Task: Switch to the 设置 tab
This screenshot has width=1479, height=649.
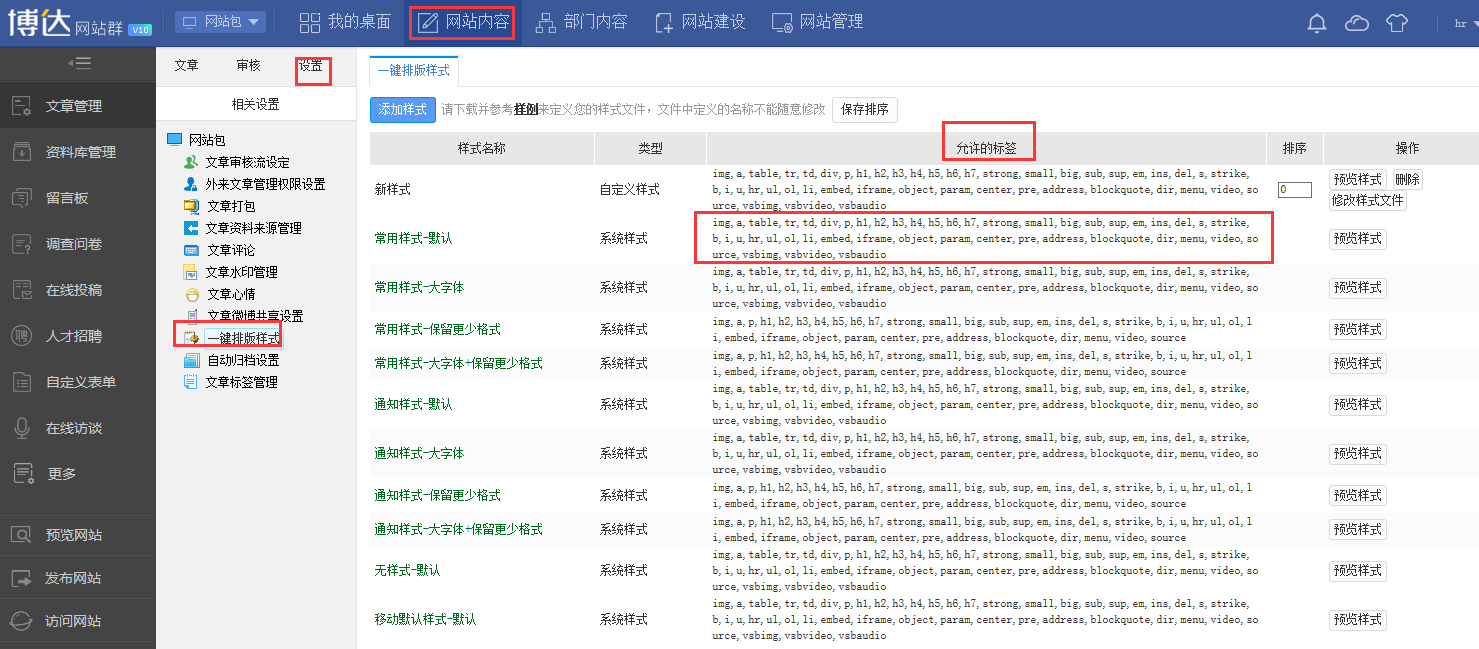Action: [311, 66]
